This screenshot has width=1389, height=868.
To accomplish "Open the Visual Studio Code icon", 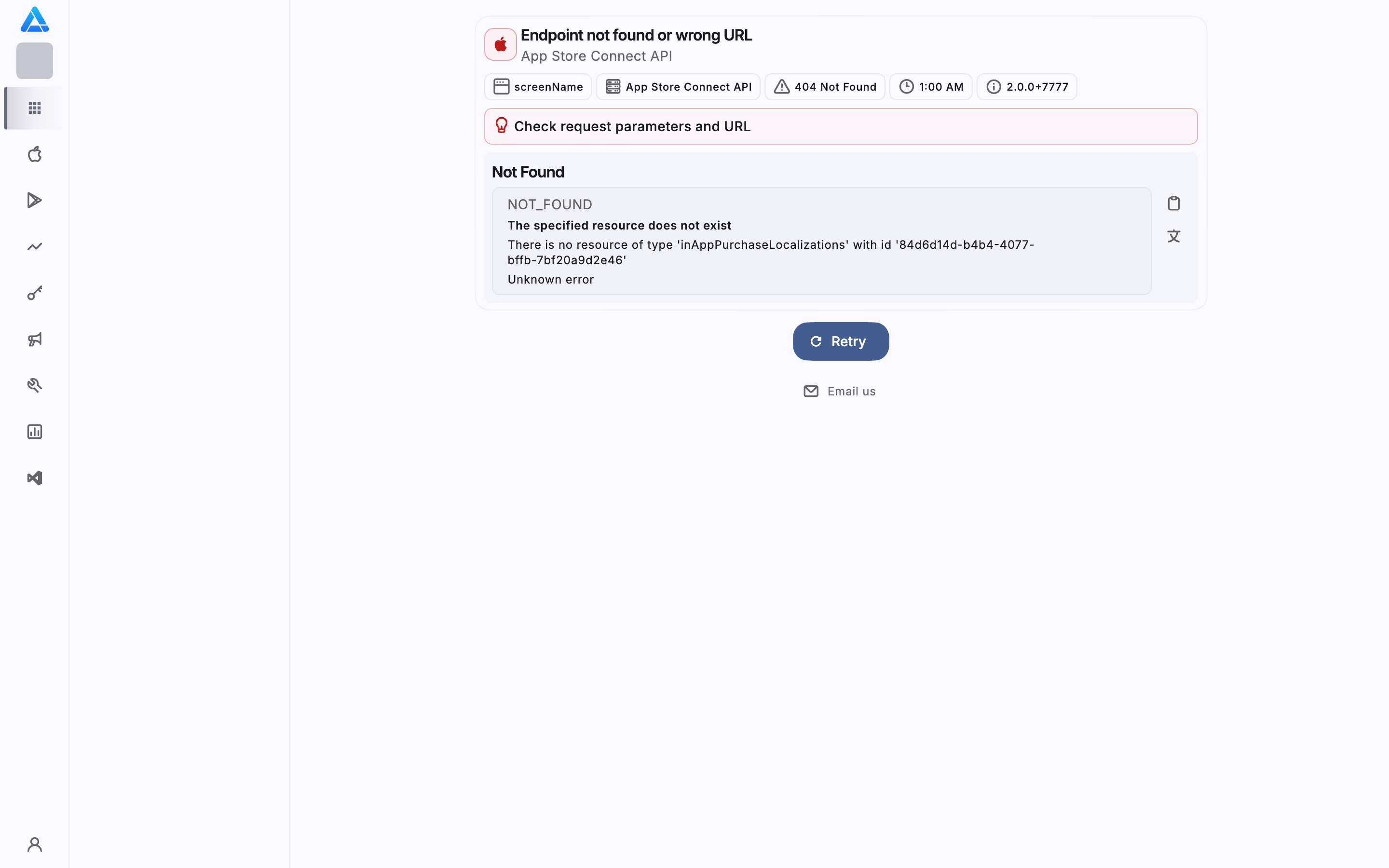I will (x=34, y=478).
